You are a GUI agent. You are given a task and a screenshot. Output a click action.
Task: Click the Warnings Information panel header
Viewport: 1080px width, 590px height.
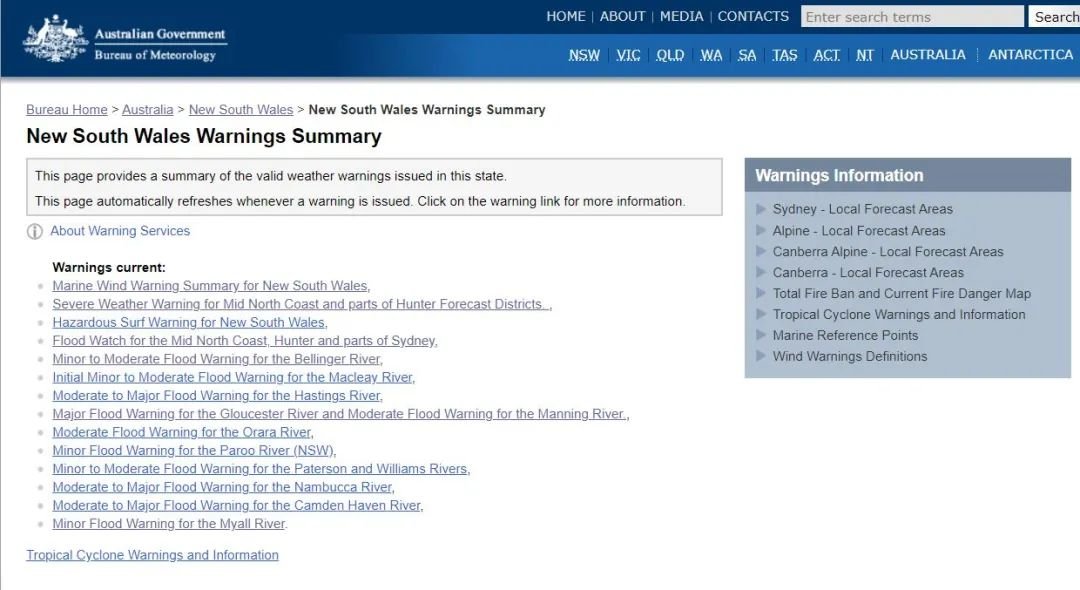click(908, 176)
